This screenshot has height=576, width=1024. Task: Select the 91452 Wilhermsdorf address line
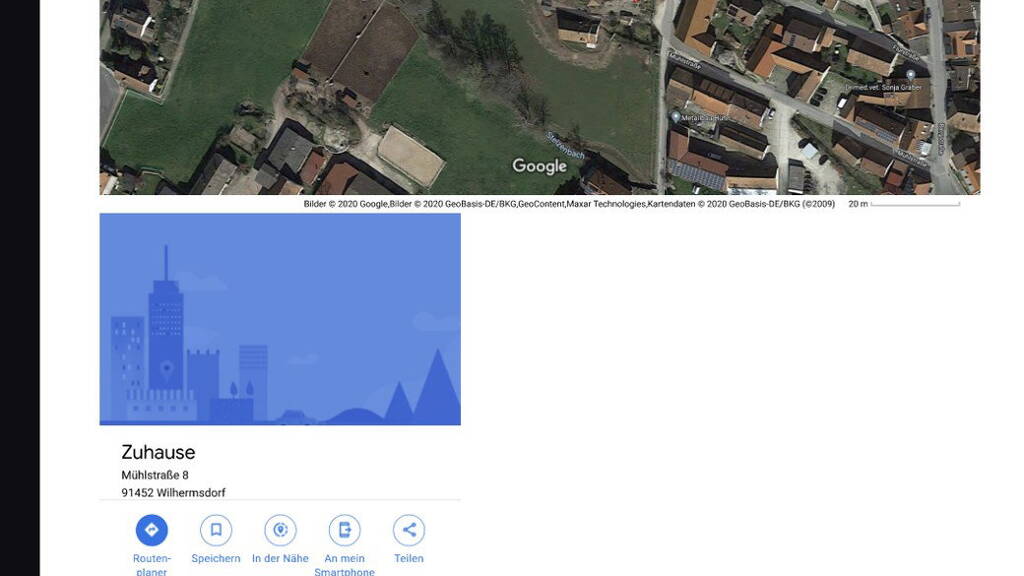tap(173, 493)
